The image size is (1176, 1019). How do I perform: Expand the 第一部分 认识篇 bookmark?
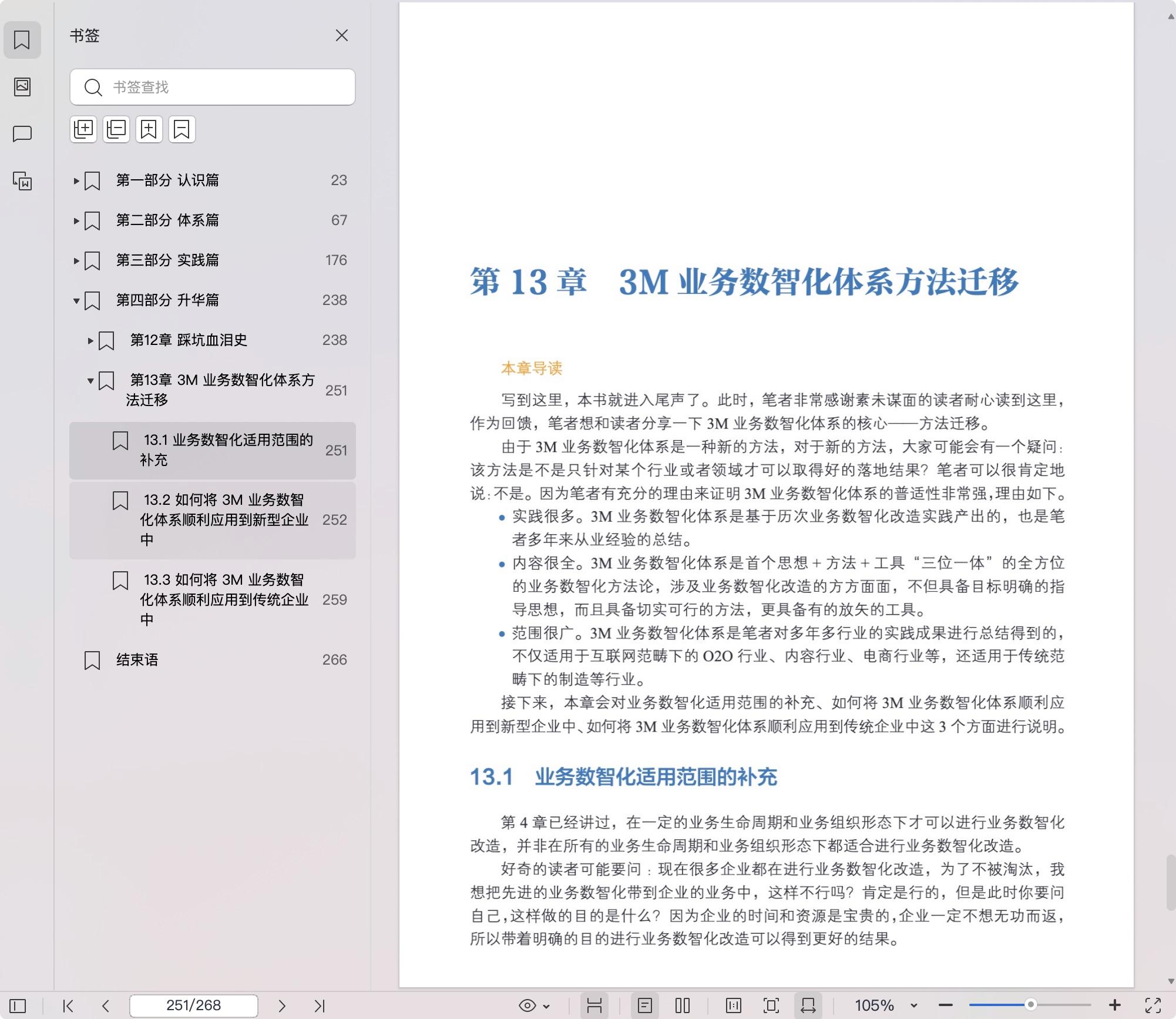(x=76, y=180)
